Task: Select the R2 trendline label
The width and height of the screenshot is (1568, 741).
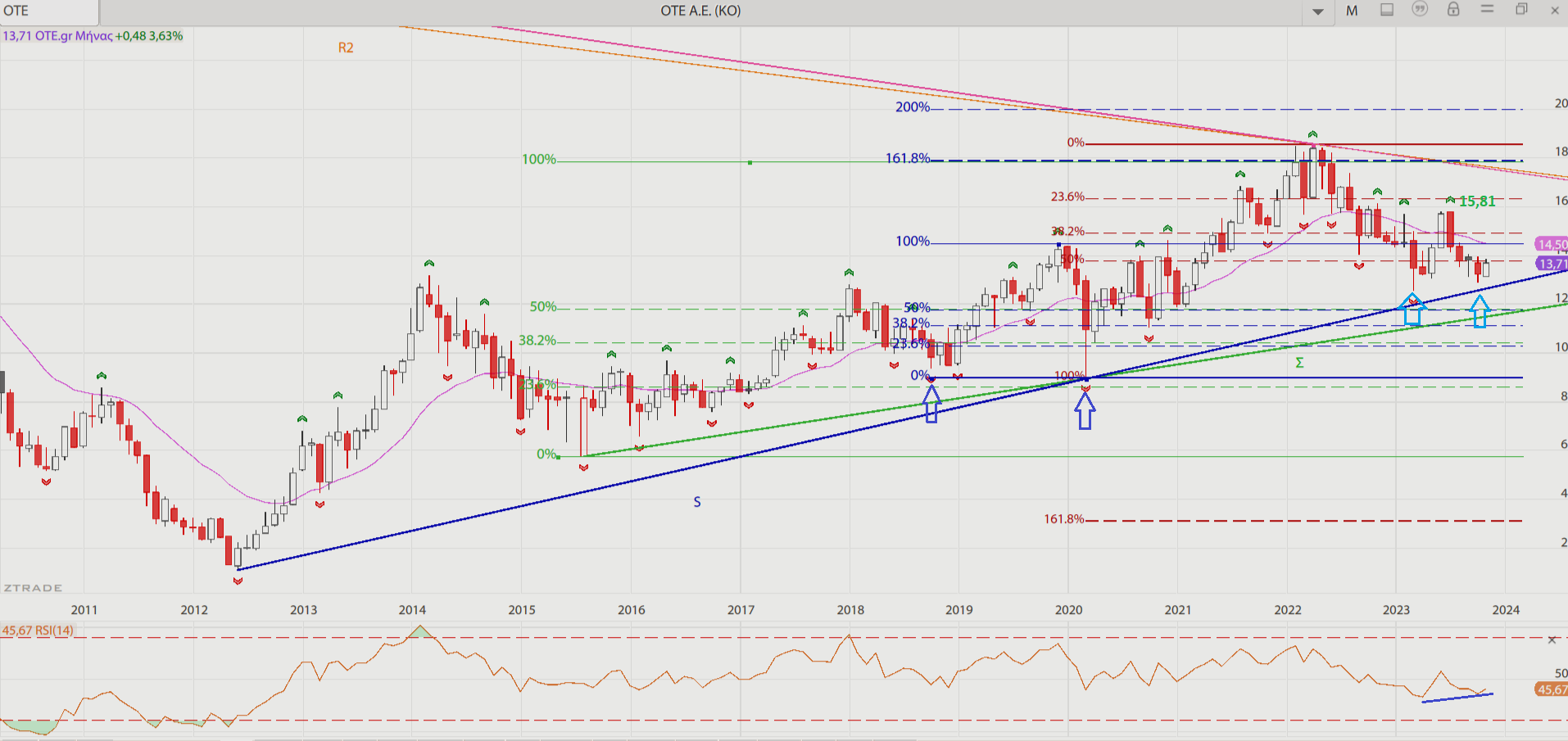Action: tap(346, 47)
